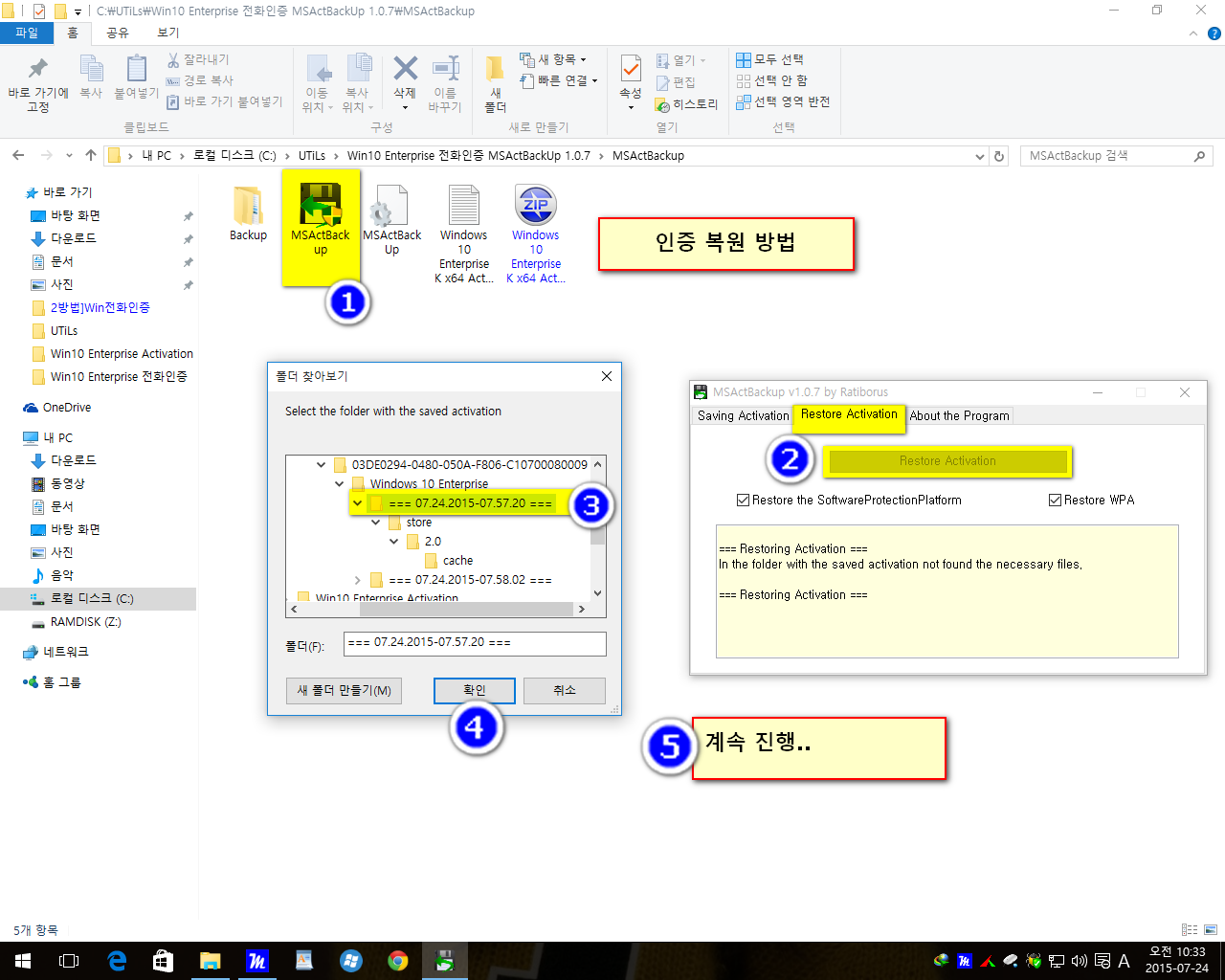This screenshot has height=980, width=1225.
Task: Click the MSActBackup 검색 search box
Action: point(1116,156)
